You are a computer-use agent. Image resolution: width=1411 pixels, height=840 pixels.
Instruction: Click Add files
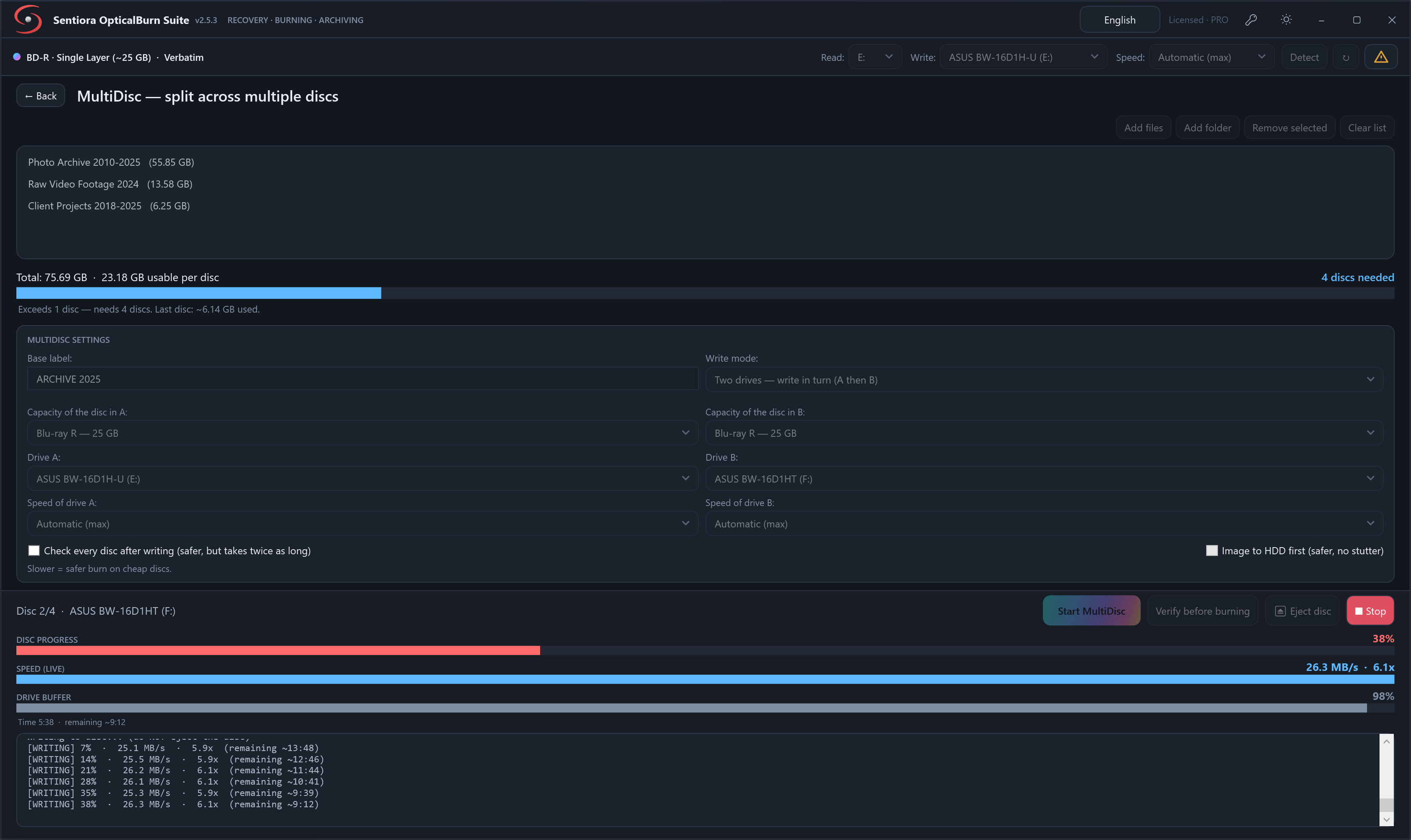pos(1143,128)
